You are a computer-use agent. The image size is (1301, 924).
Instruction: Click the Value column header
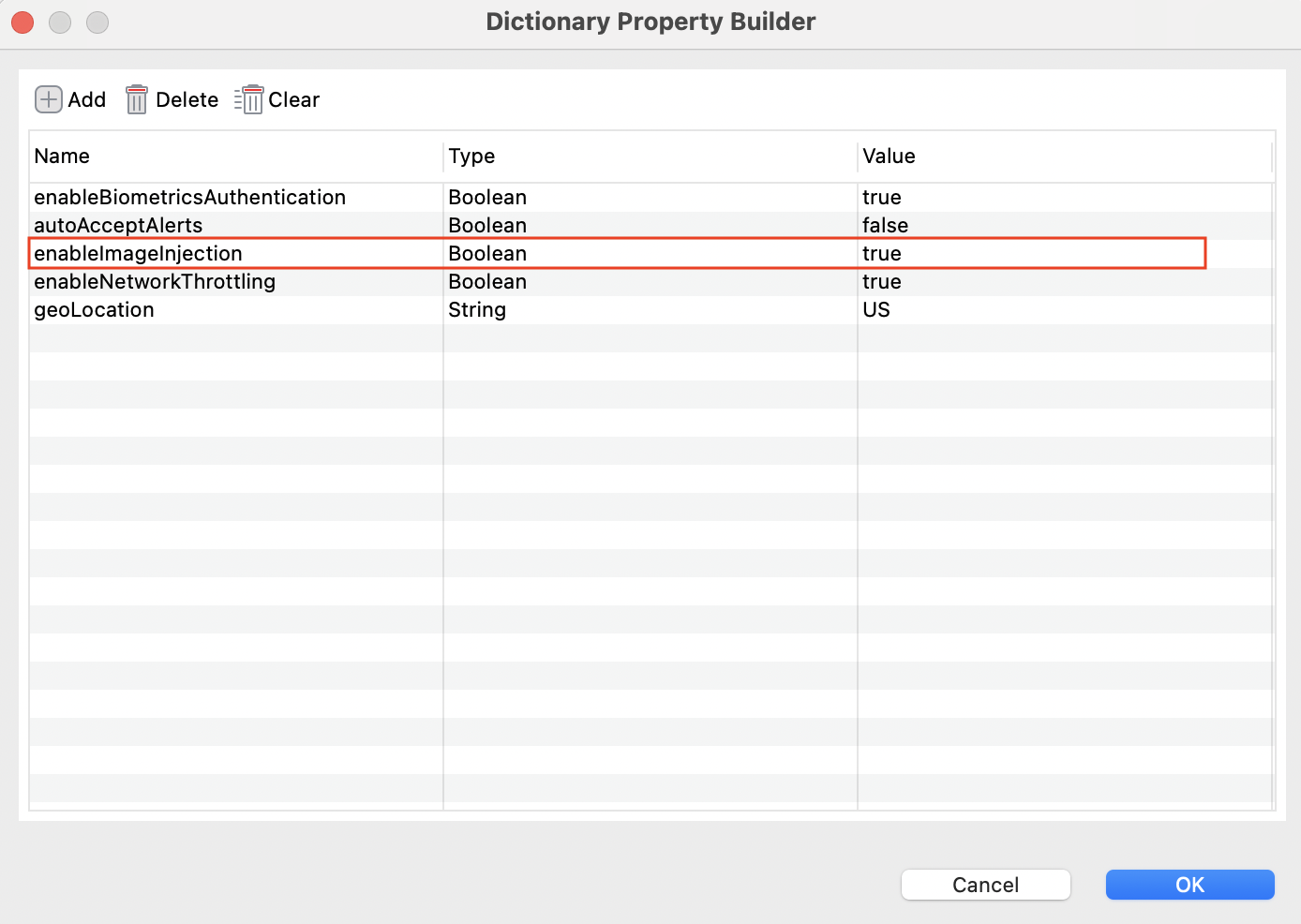[x=889, y=156]
